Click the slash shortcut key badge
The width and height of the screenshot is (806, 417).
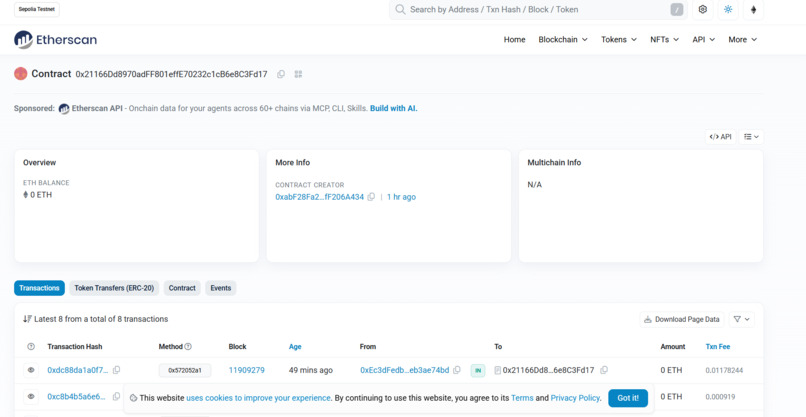(x=677, y=10)
